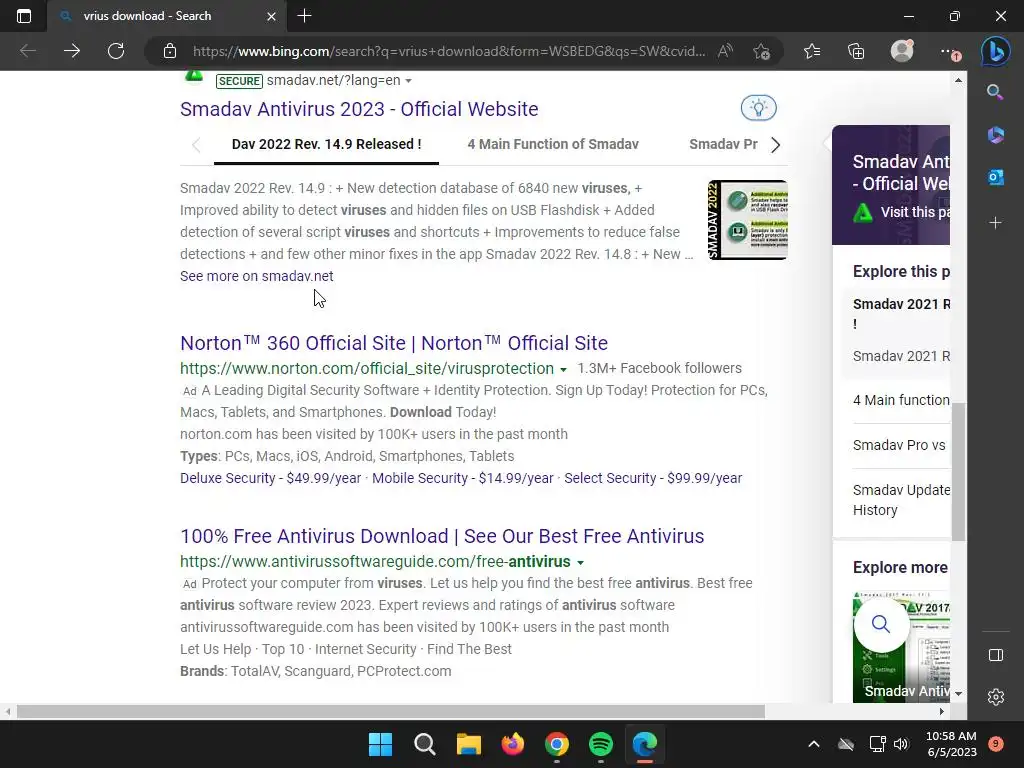
Task: Close the 'vrius download - Search' tab
Action: tap(272, 16)
